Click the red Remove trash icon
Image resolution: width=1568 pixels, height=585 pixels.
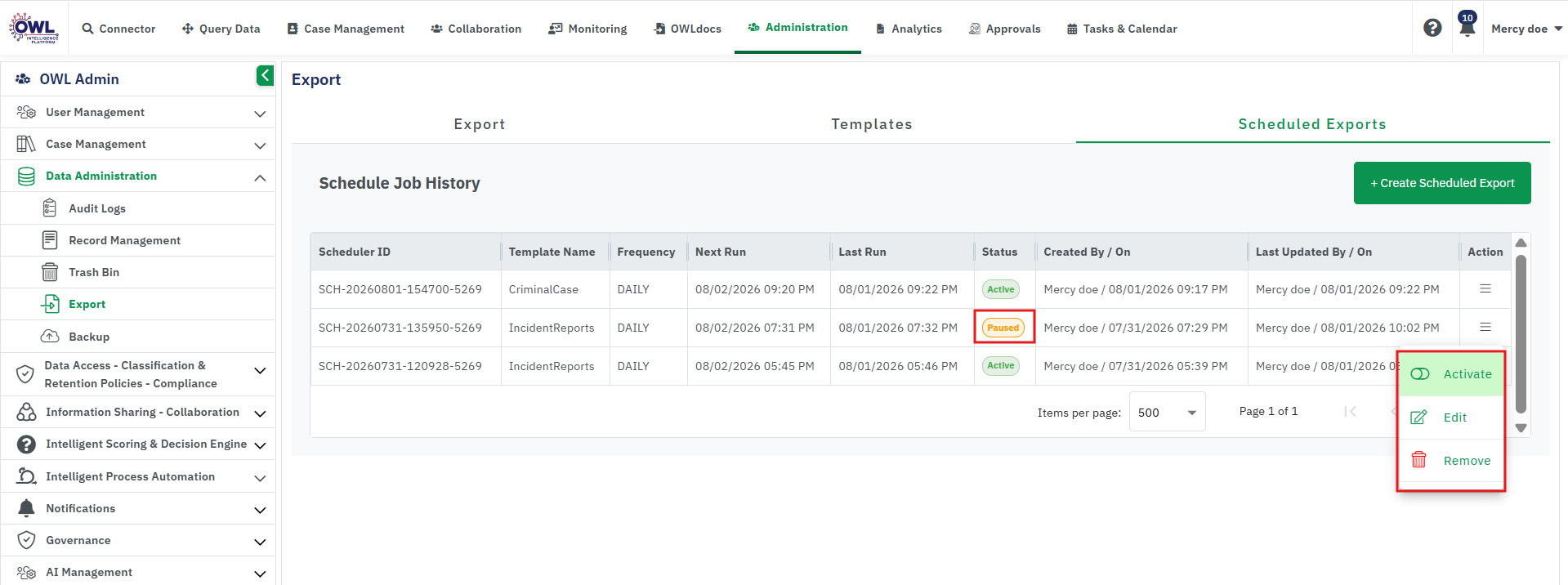[1419, 460]
